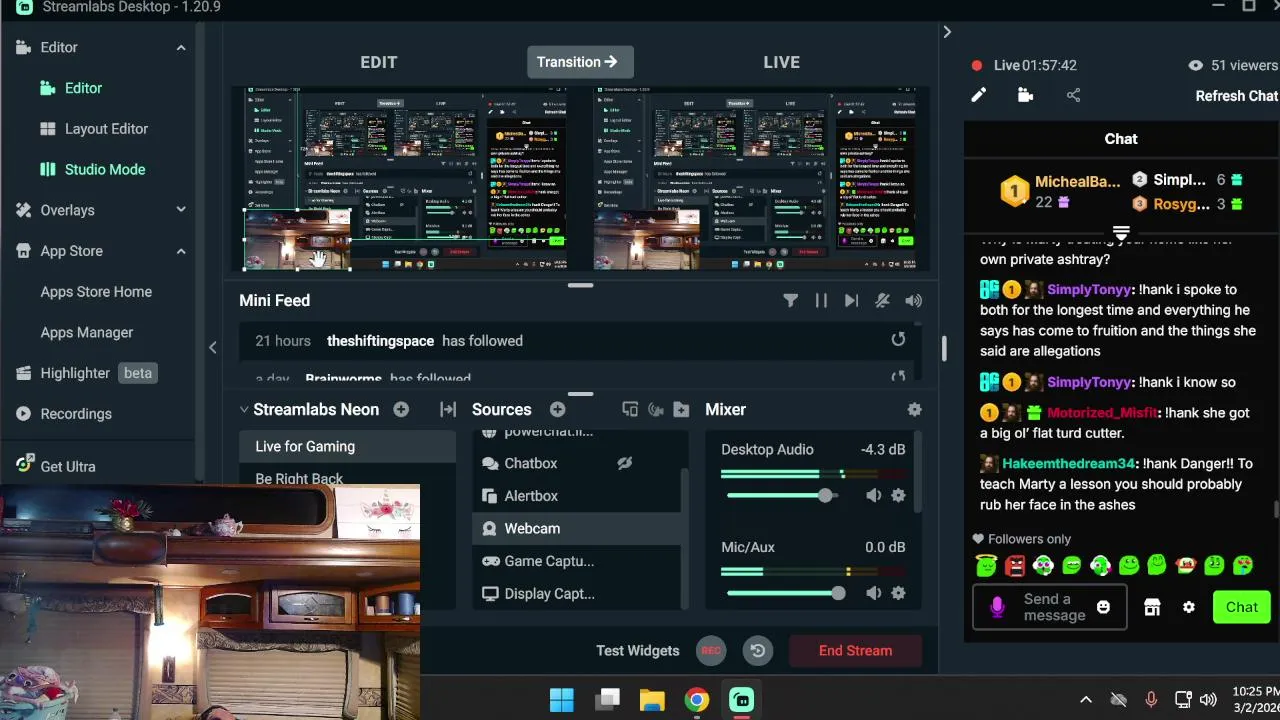
Task: Open Apps Store Home
Action: point(96,292)
